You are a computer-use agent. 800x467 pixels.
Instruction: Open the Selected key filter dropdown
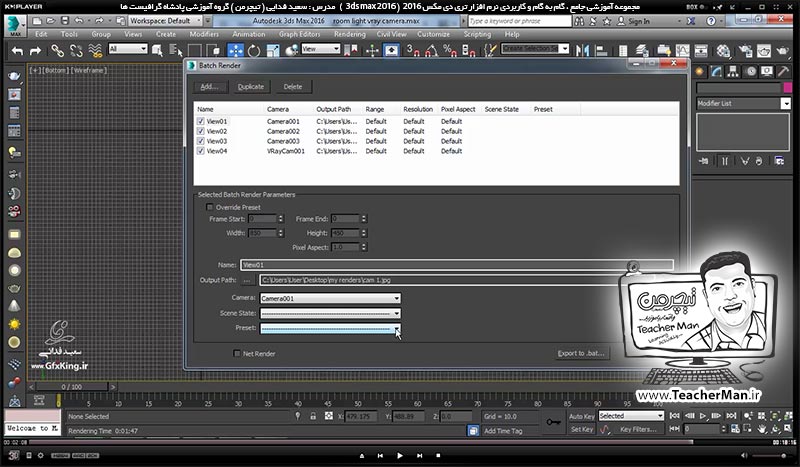click(x=631, y=416)
